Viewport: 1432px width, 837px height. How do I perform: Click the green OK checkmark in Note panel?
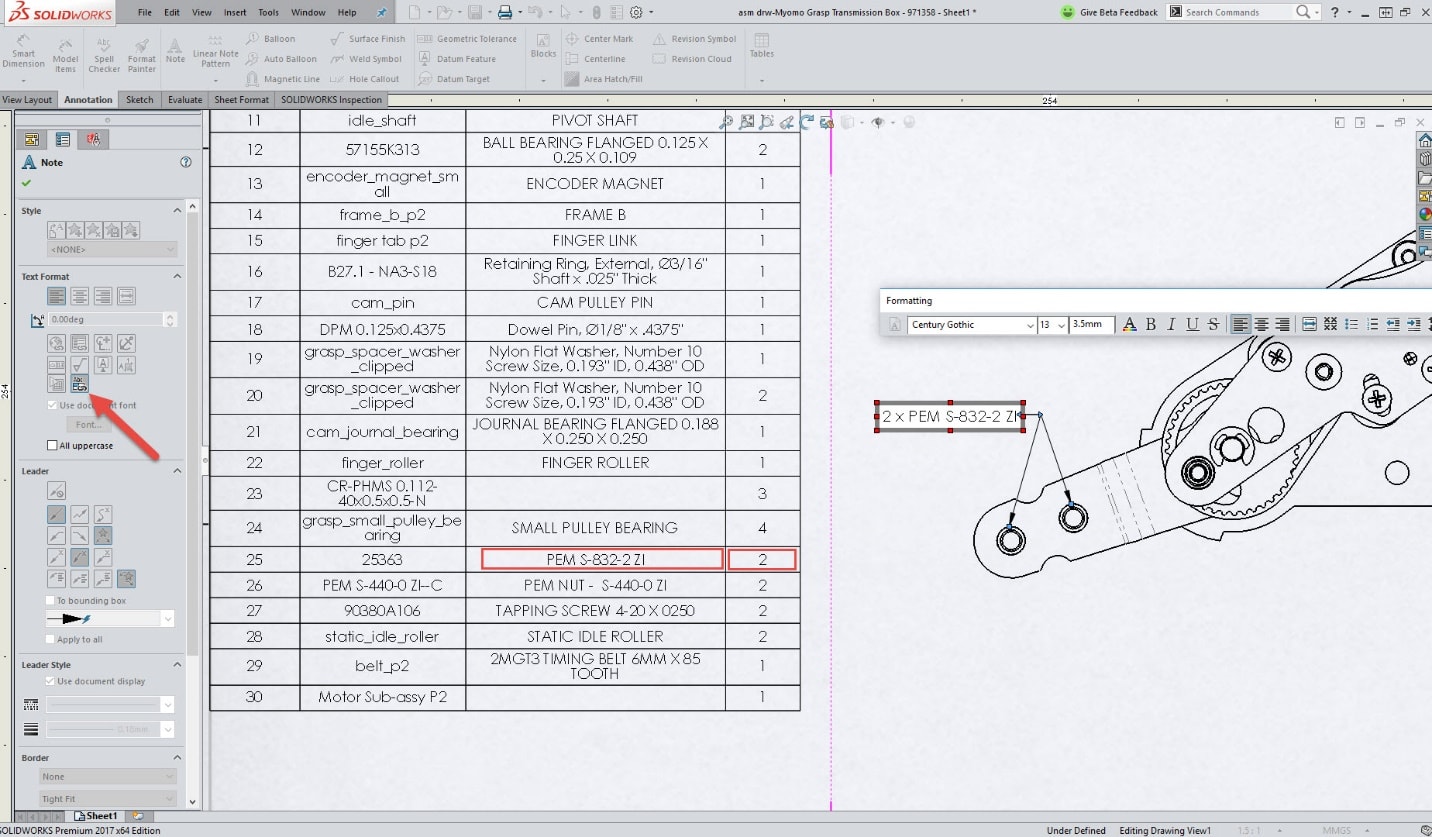[x=26, y=183]
